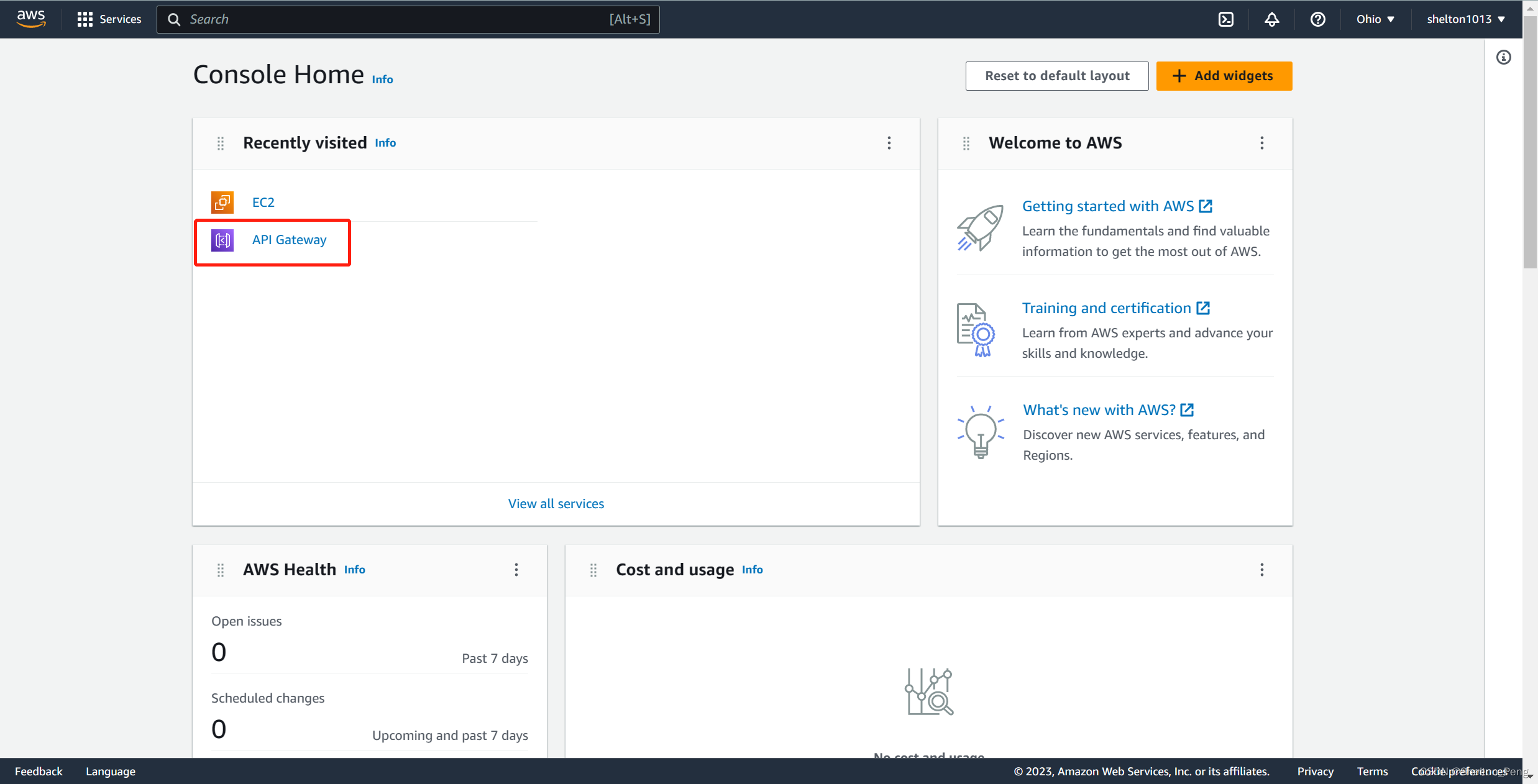This screenshot has width=1538, height=784.
Task: Grab the Recently visited drag handle
Action: (x=221, y=144)
